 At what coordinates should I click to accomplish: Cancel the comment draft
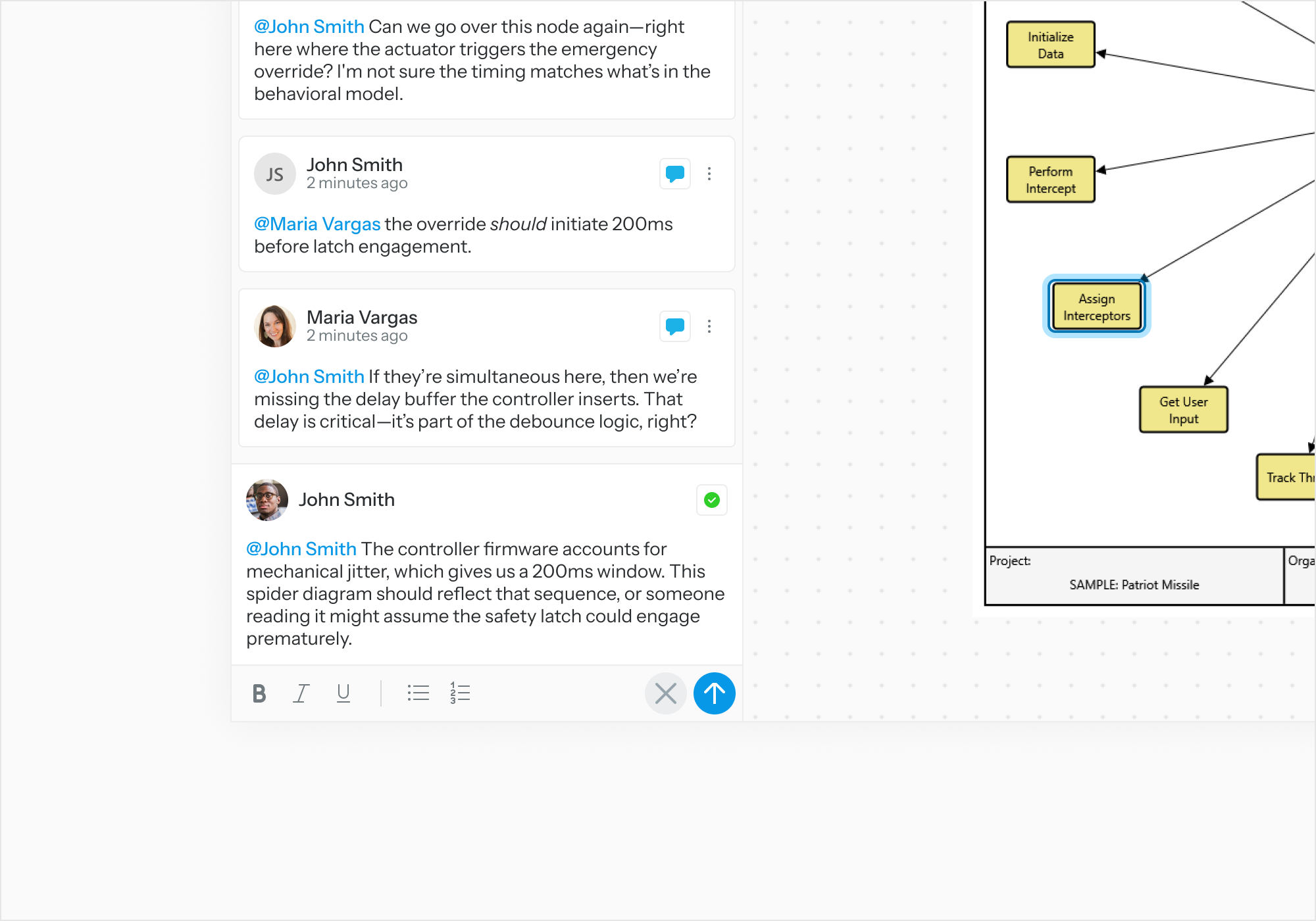click(665, 693)
